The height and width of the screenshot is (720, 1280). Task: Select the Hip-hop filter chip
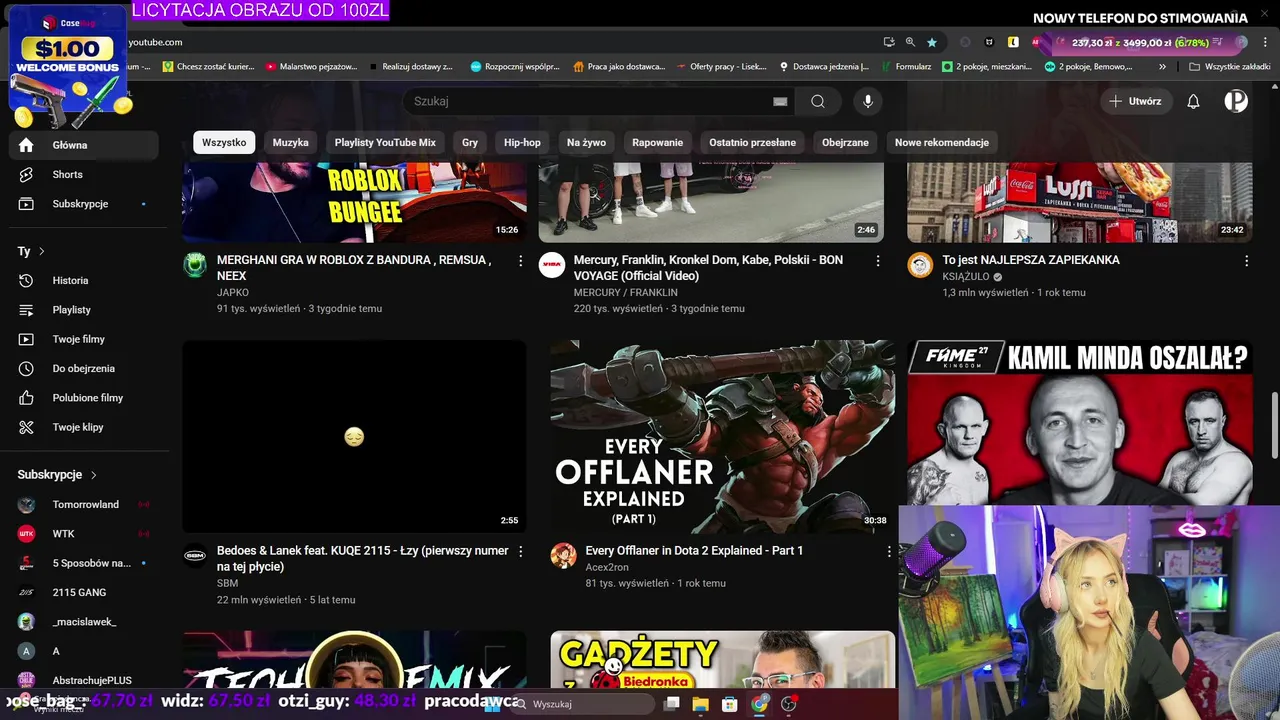(522, 142)
